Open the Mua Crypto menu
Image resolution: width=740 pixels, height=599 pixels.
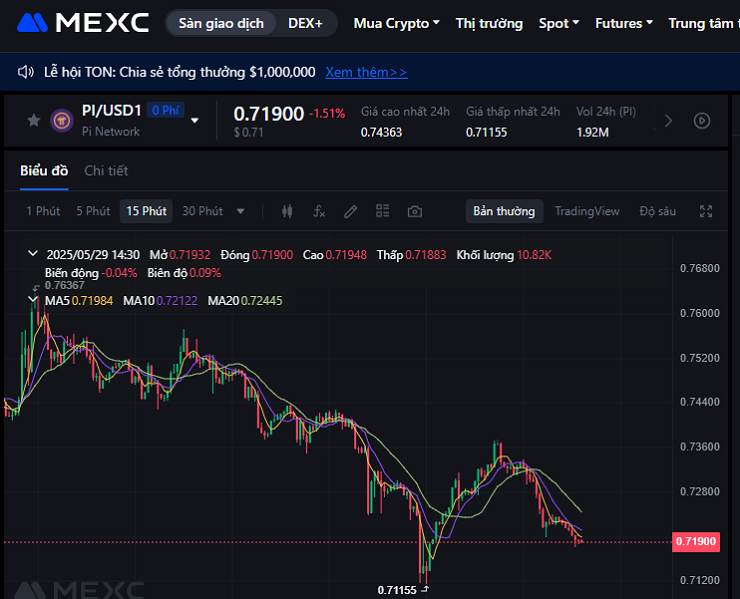pos(396,23)
